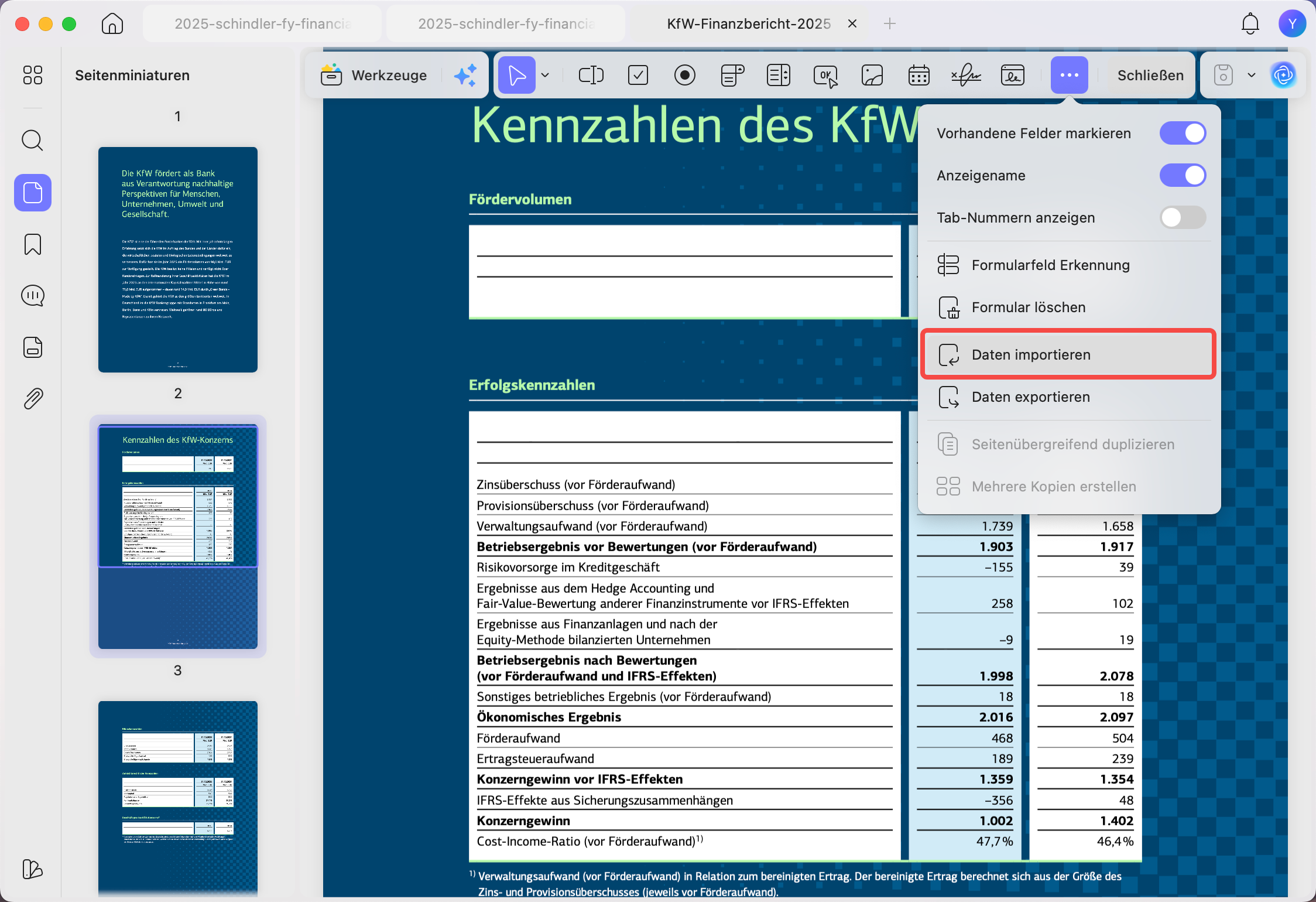The image size is (1316, 902).
Task: Open page 3 thumbnail
Action: [178, 799]
